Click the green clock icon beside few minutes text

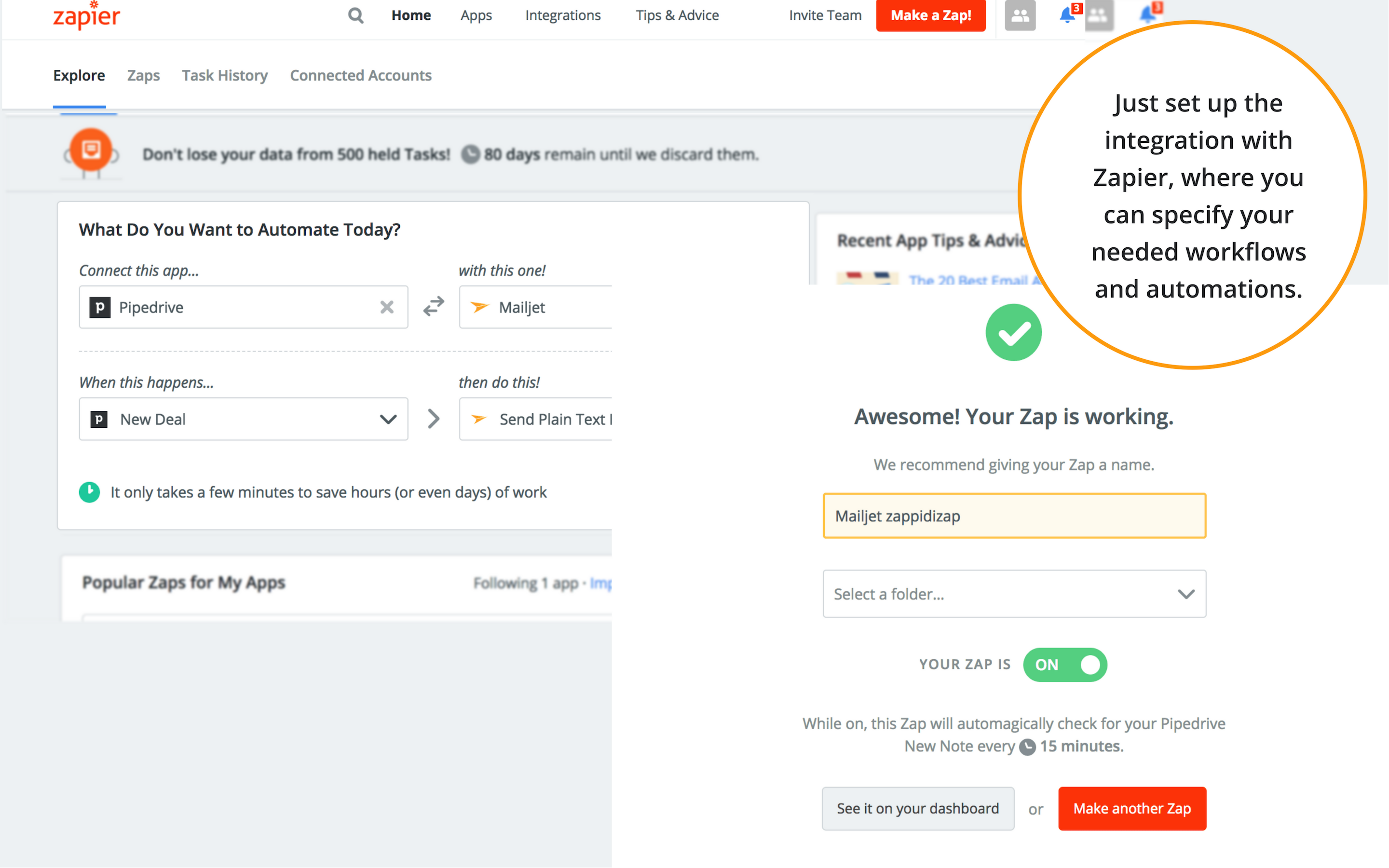[x=90, y=492]
